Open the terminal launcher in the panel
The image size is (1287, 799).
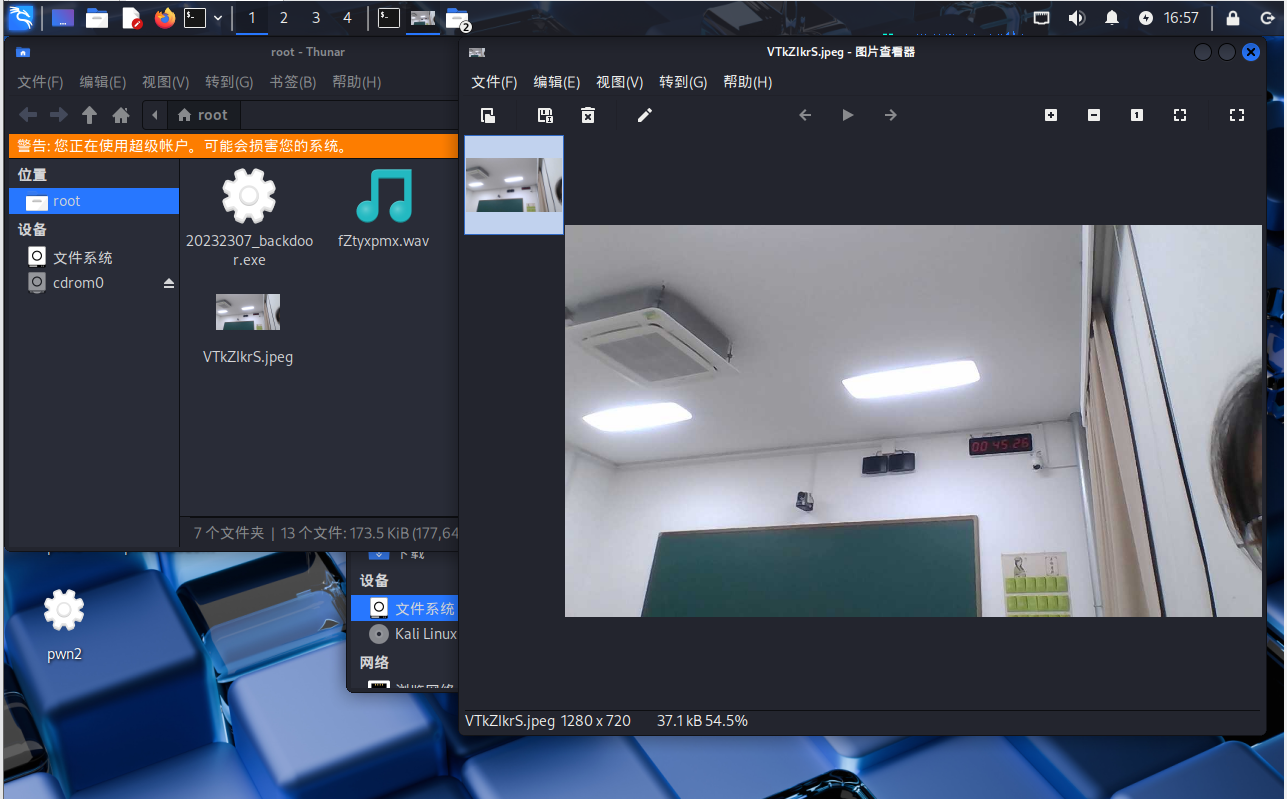click(x=196, y=18)
